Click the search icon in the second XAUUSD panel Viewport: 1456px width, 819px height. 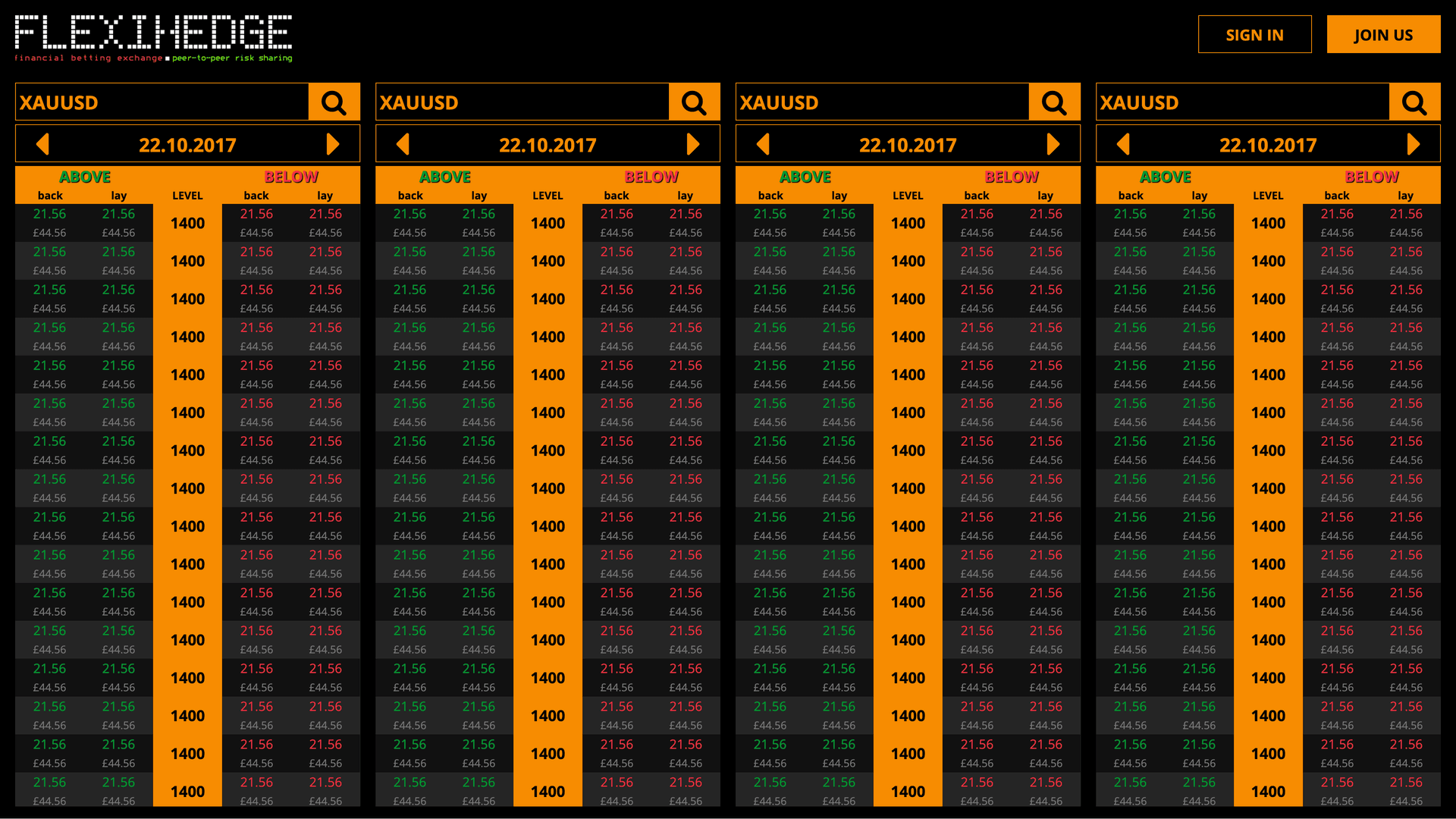694,102
